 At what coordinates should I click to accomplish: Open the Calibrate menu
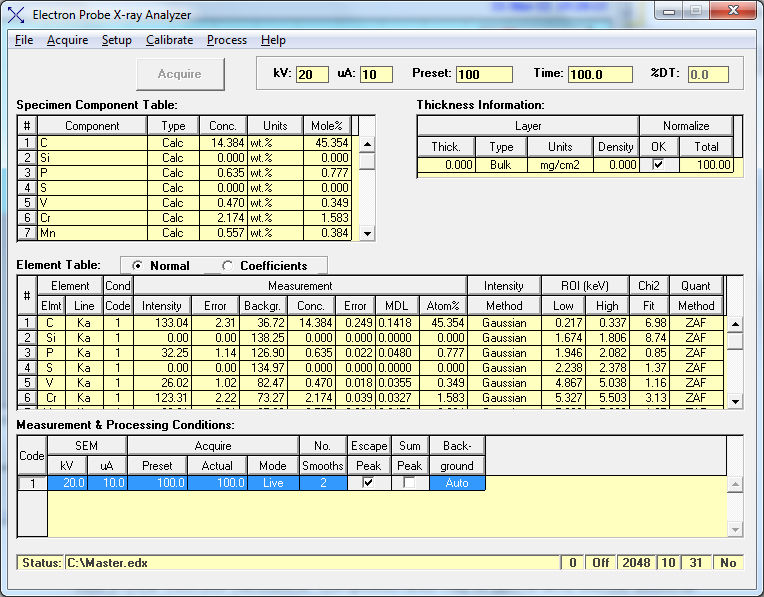tap(170, 40)
